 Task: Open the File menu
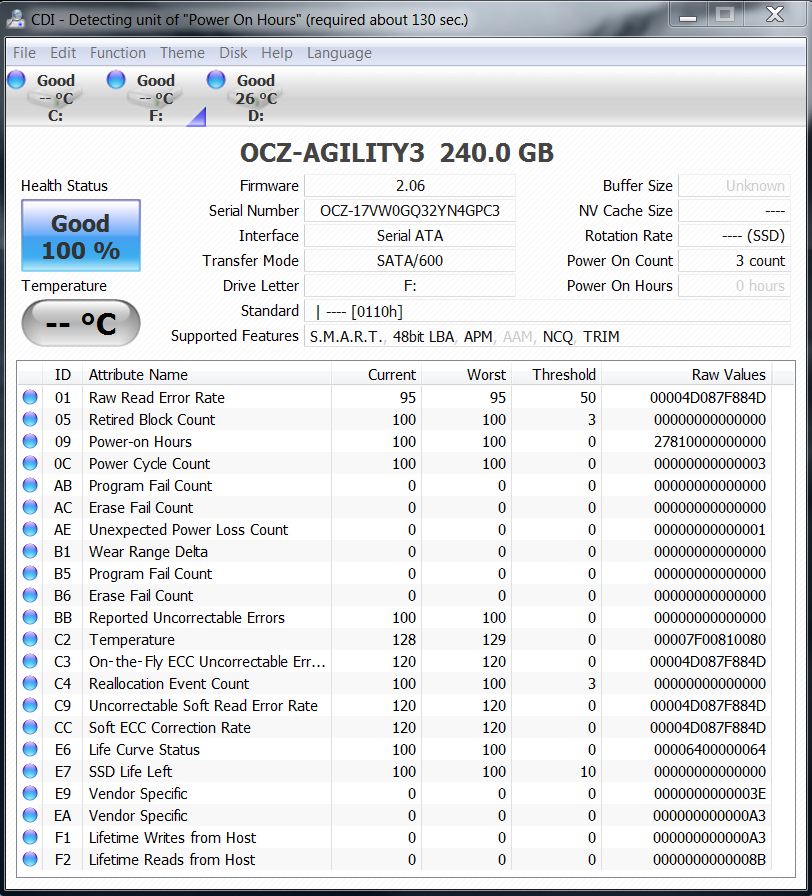click(24, 53)
